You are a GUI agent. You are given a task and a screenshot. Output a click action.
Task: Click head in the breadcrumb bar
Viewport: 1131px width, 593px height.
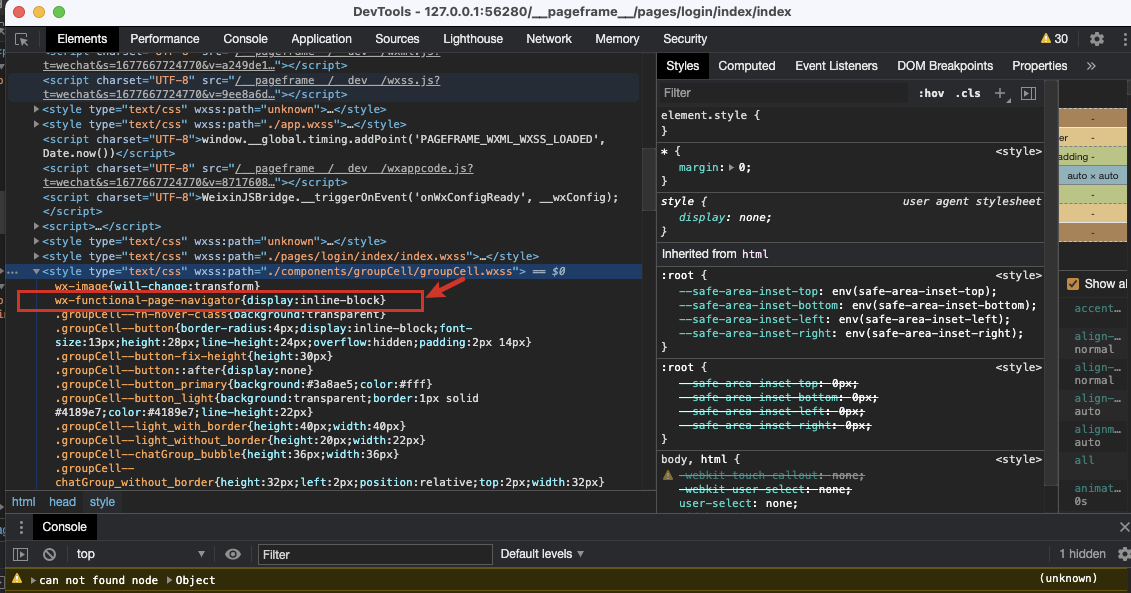tap(62, 502)
